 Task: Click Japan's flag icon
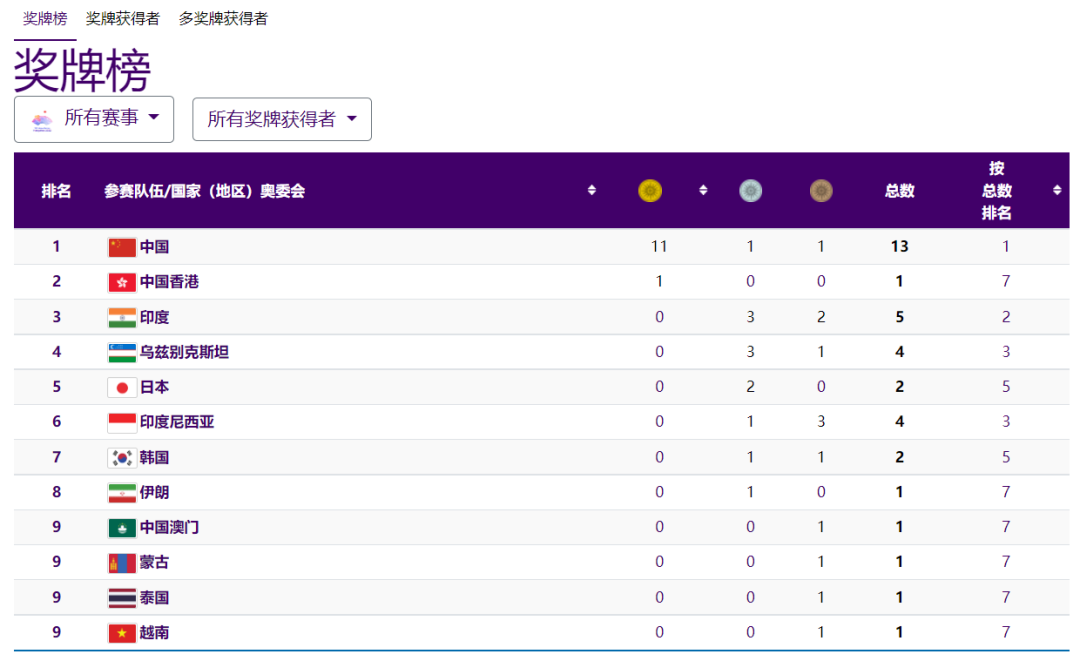(122, 388)
